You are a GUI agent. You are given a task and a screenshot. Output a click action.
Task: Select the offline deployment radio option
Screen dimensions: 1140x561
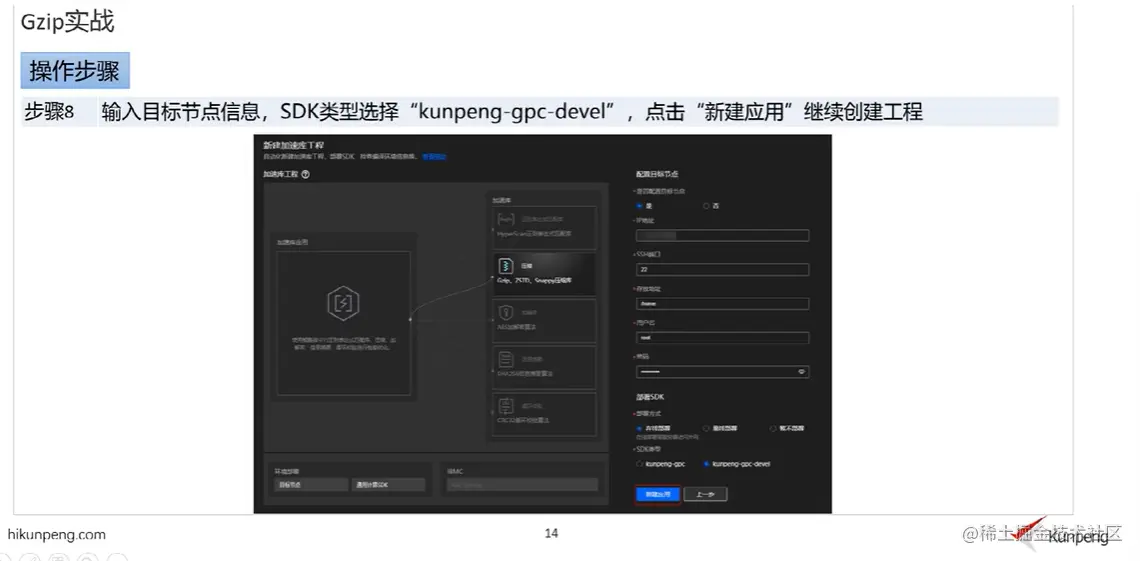pos(706,428)
